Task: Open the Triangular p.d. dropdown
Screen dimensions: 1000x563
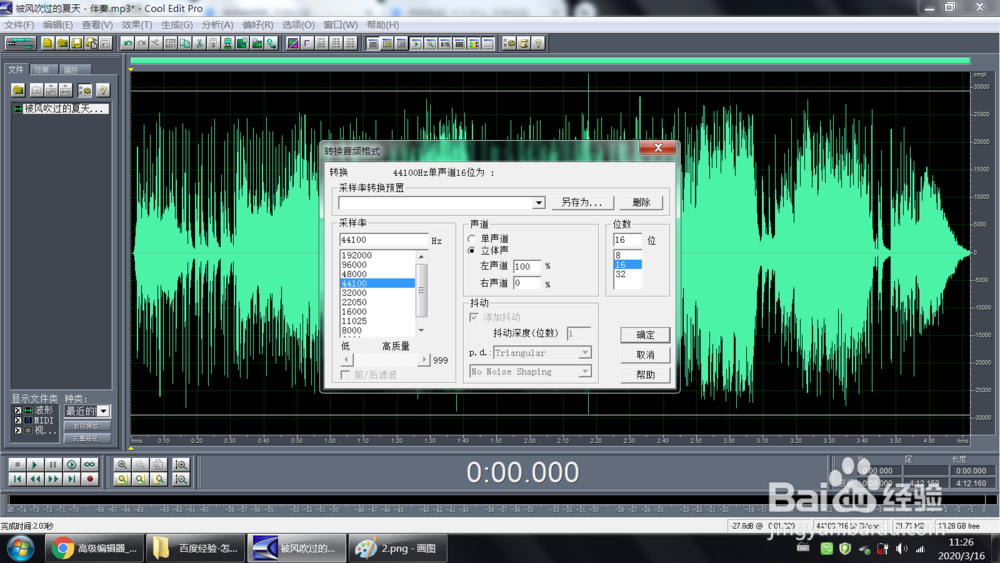Action: click(x=585, y=353)
